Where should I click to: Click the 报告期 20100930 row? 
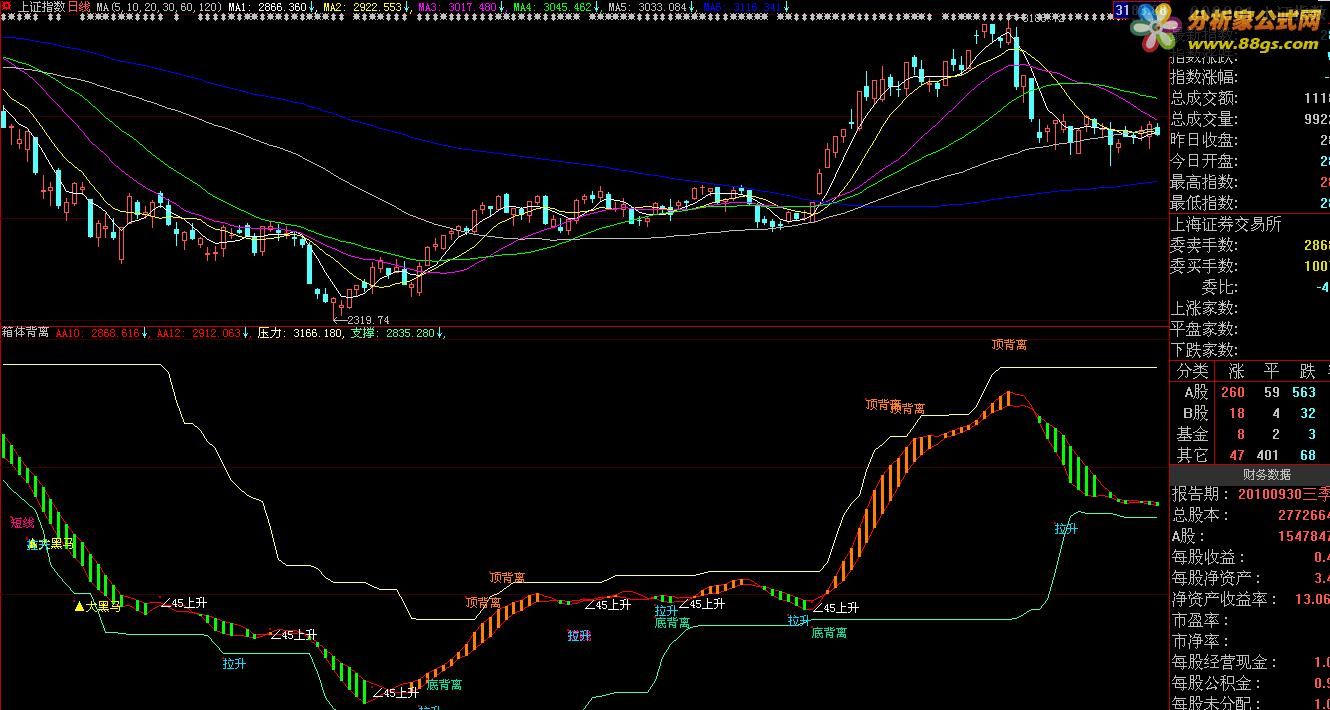tap(1249, 494)
